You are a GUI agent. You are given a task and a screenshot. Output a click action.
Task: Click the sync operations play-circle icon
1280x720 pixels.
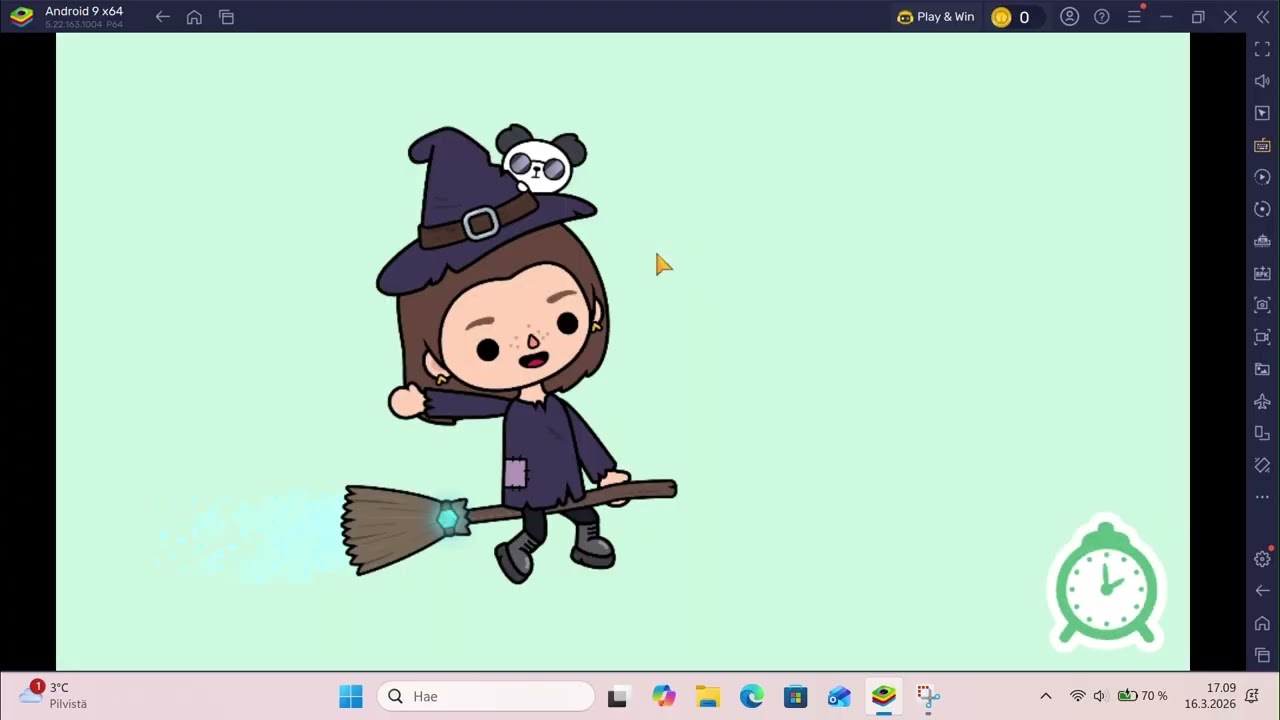tap(1262, 177)
